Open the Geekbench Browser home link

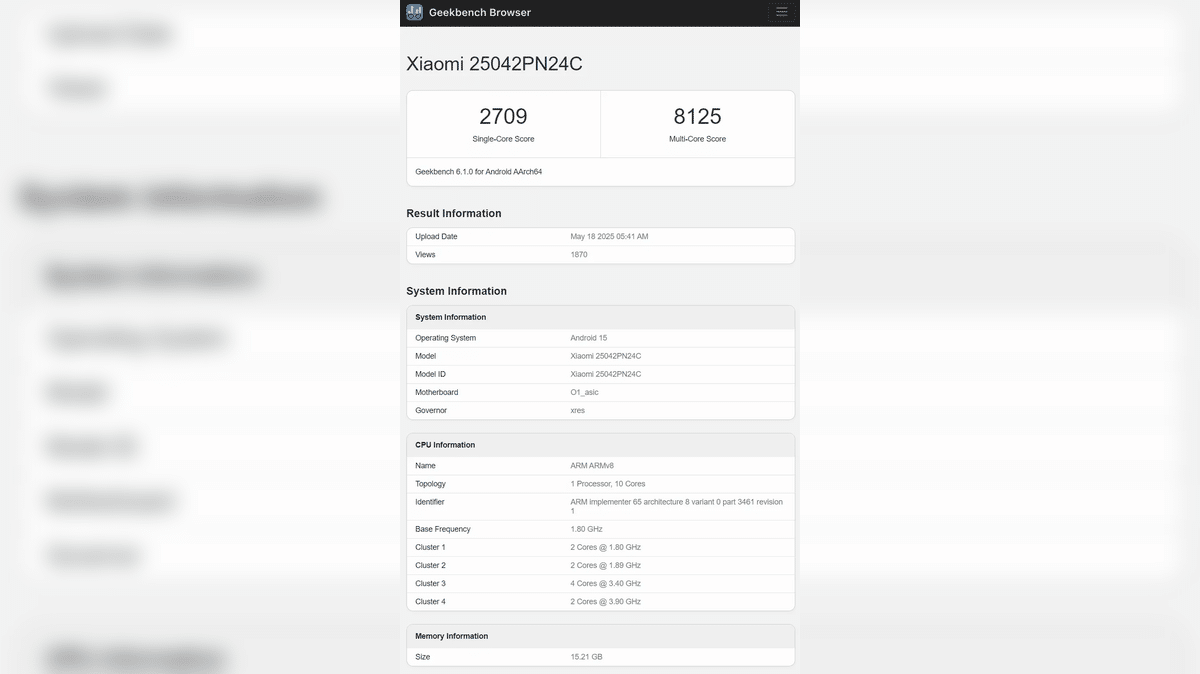coord(480,12)
